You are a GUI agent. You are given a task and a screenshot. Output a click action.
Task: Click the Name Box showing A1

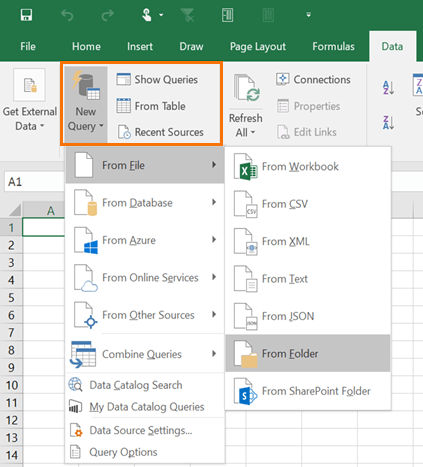[34, 182]
